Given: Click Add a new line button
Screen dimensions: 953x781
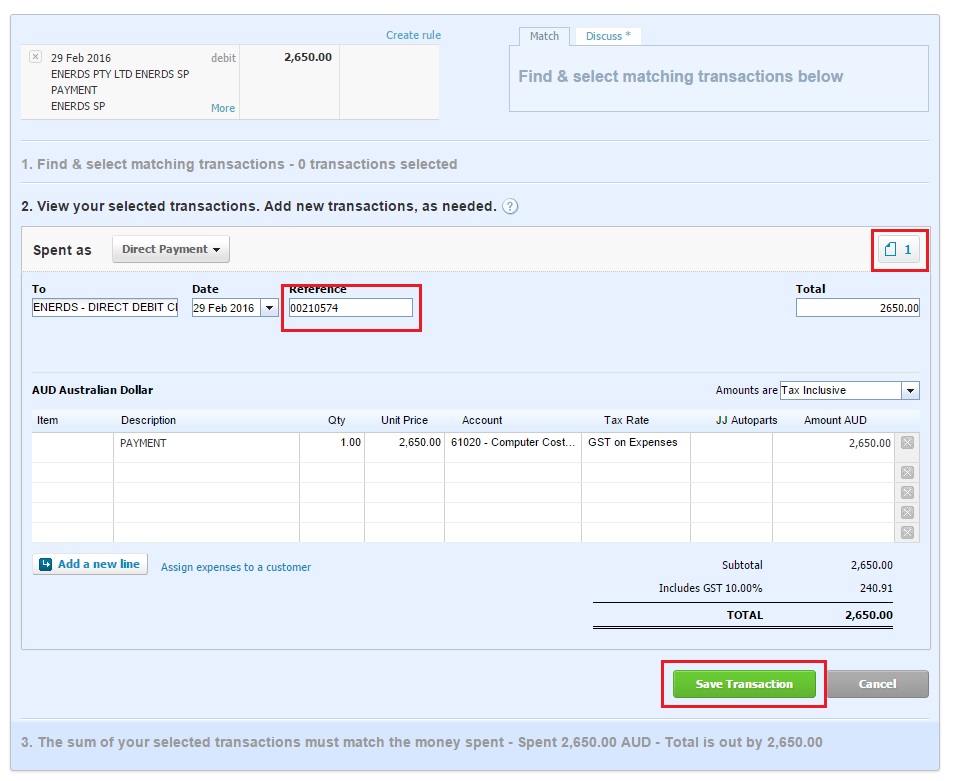Looking at the screenshot, I should coord(90,564).
